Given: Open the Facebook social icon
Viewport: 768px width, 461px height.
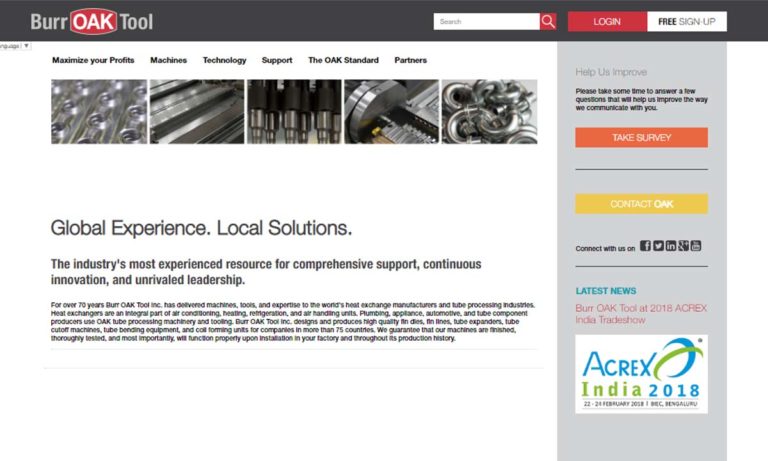Looking at the screenshot, I should click(645, 245).
